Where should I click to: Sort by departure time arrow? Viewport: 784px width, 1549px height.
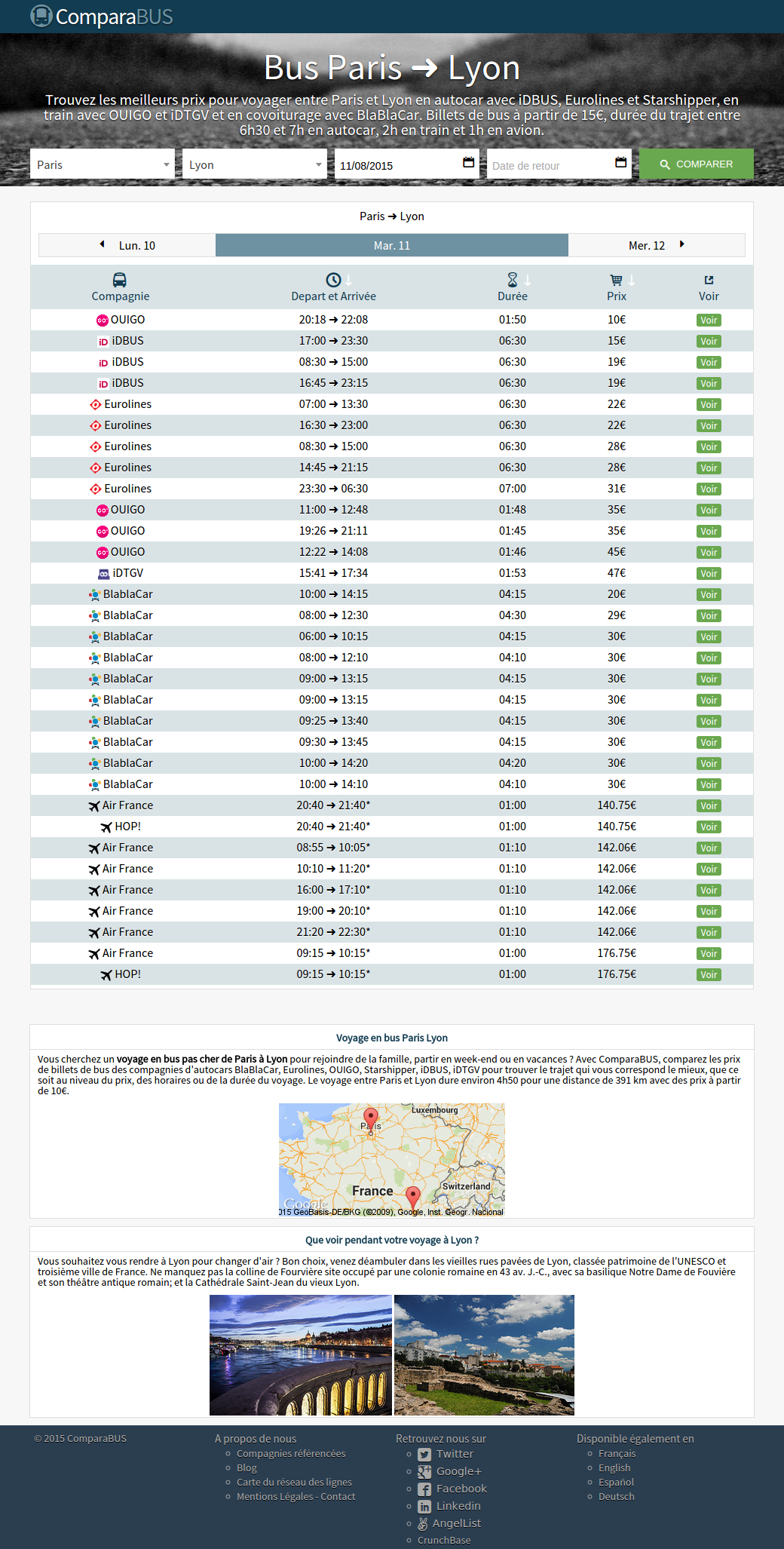(x=349, y=281)
